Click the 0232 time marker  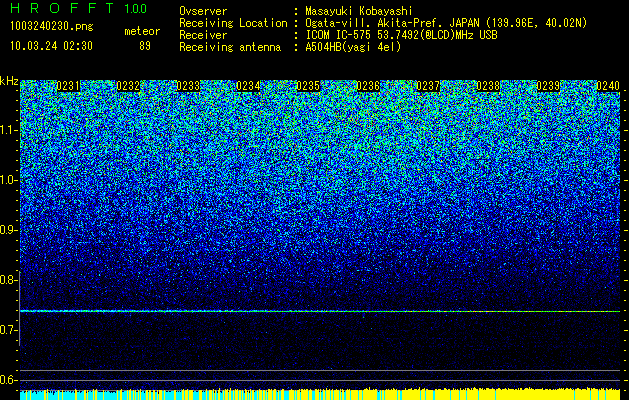pos(128,86)
